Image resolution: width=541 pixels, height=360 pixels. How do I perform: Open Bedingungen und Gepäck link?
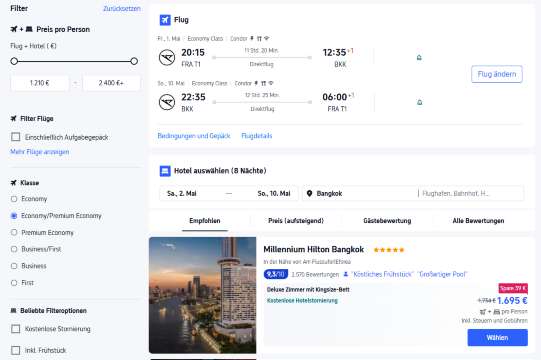coord(194,136)
